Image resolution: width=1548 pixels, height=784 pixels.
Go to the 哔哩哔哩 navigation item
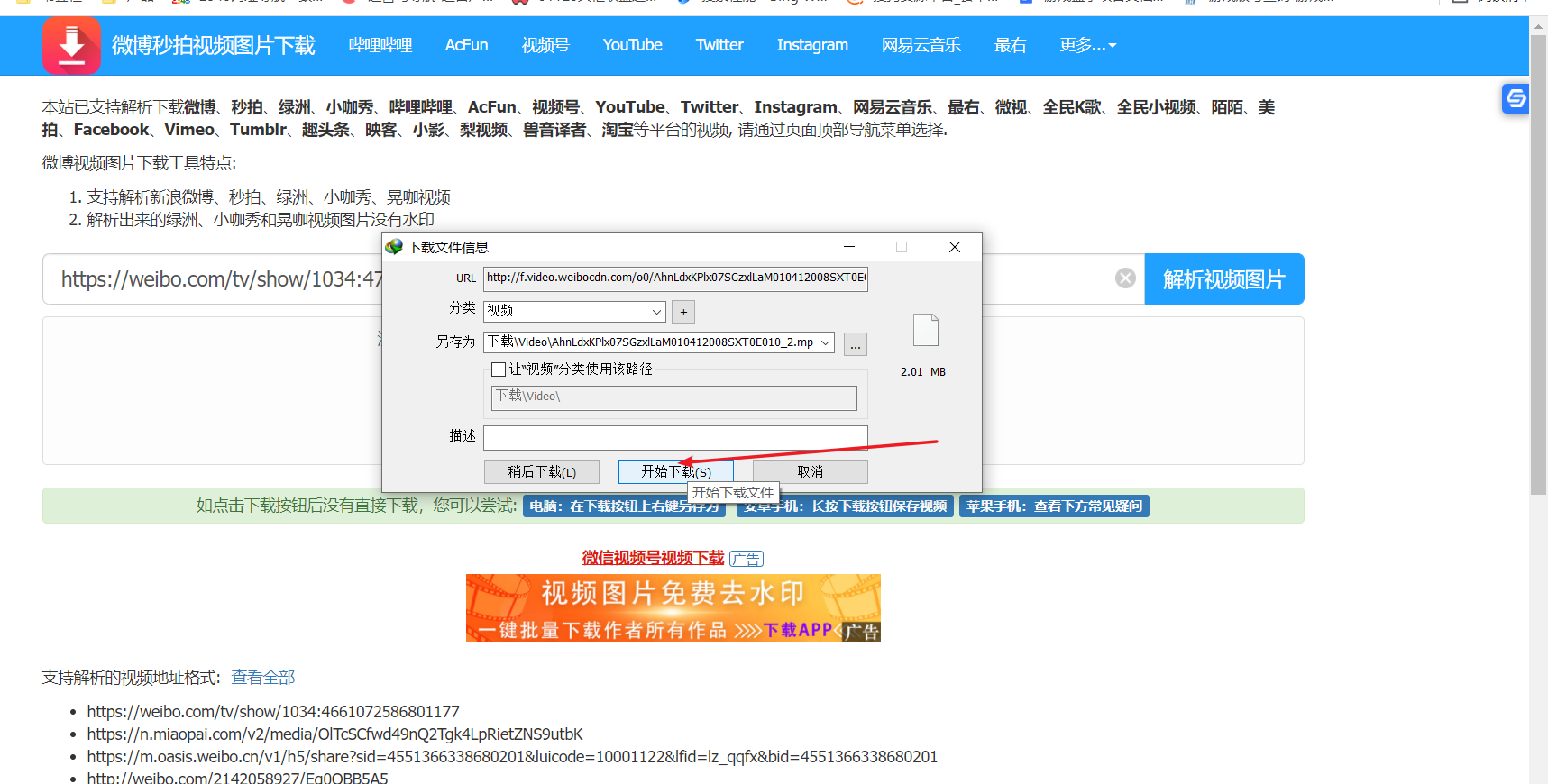[380, 45]
